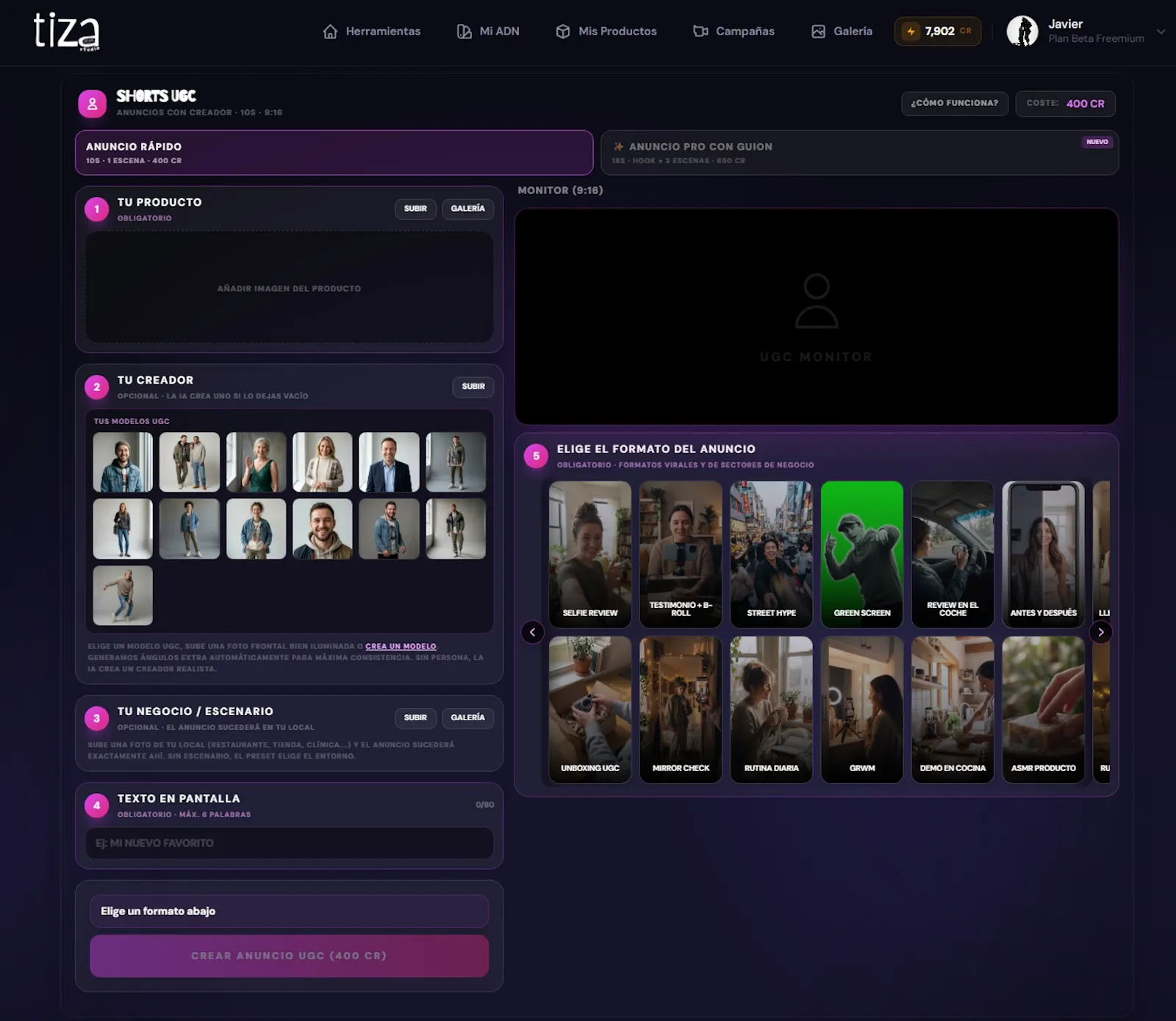Select the waving woman in green dress model
Image resolution: width=1176 pixels, height=1021 pixels.
point(257,462)
